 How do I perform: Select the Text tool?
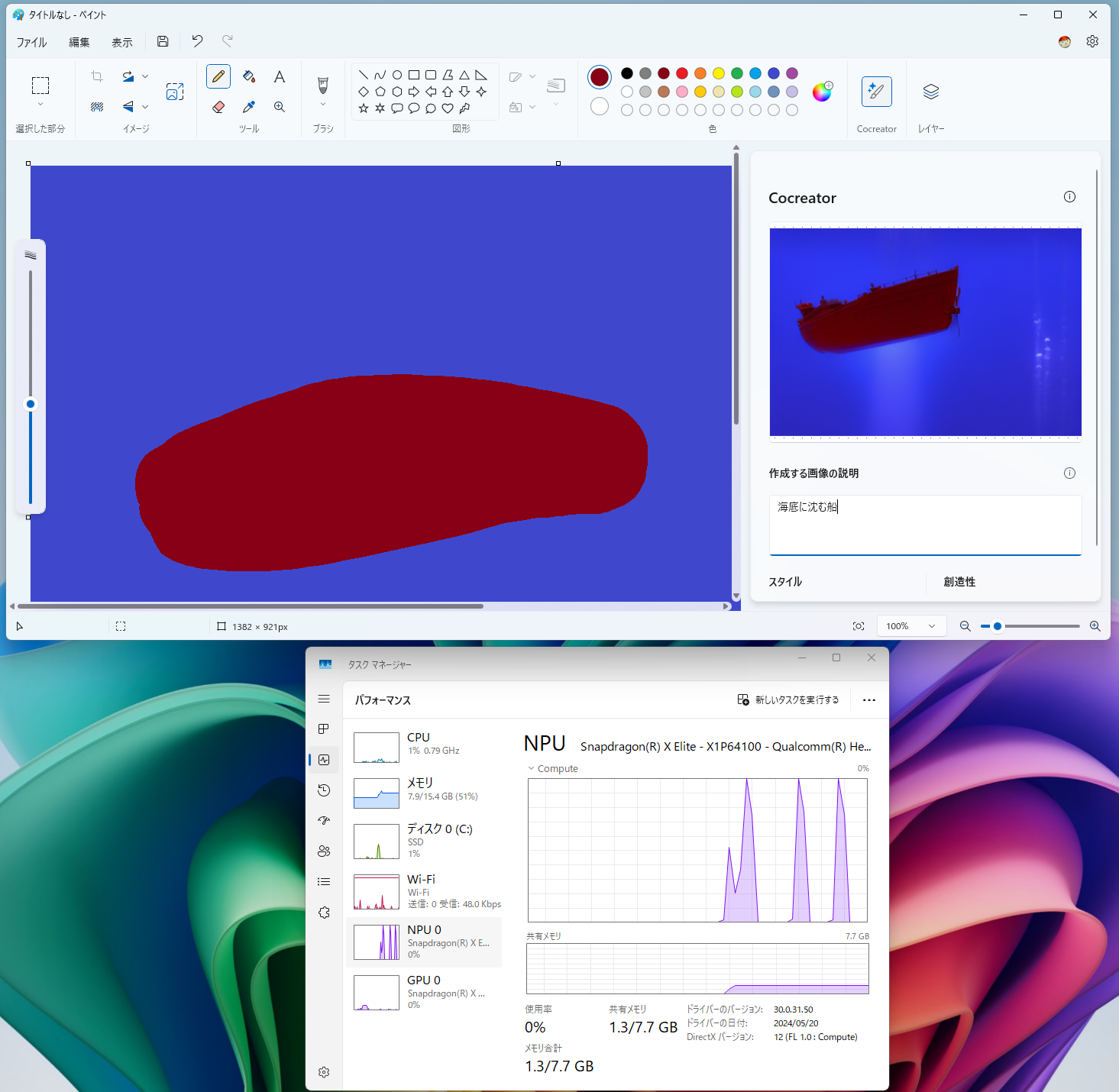click(x=280, y=76)
